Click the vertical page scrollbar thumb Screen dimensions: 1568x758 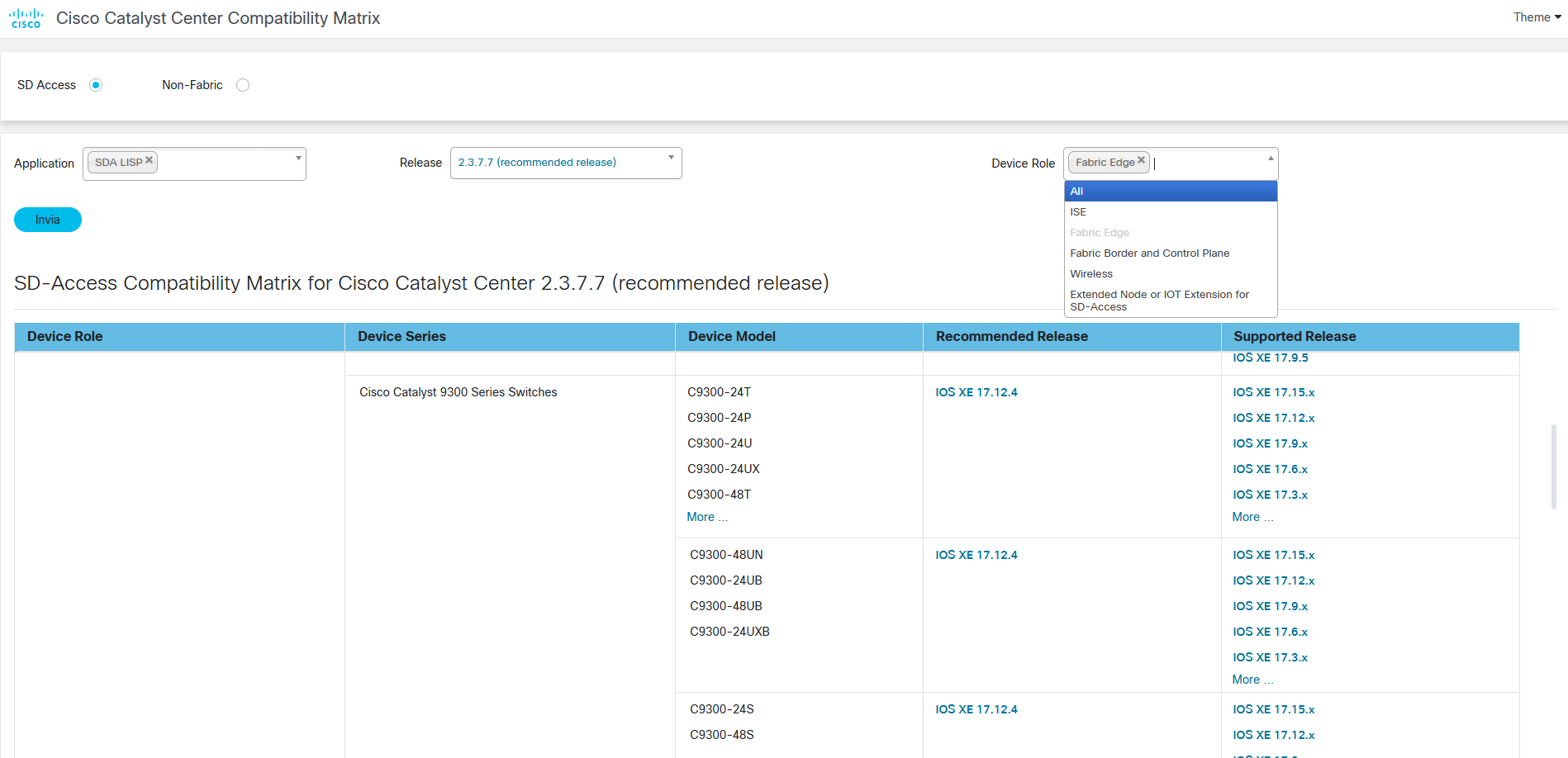[x=1553, y=467]
